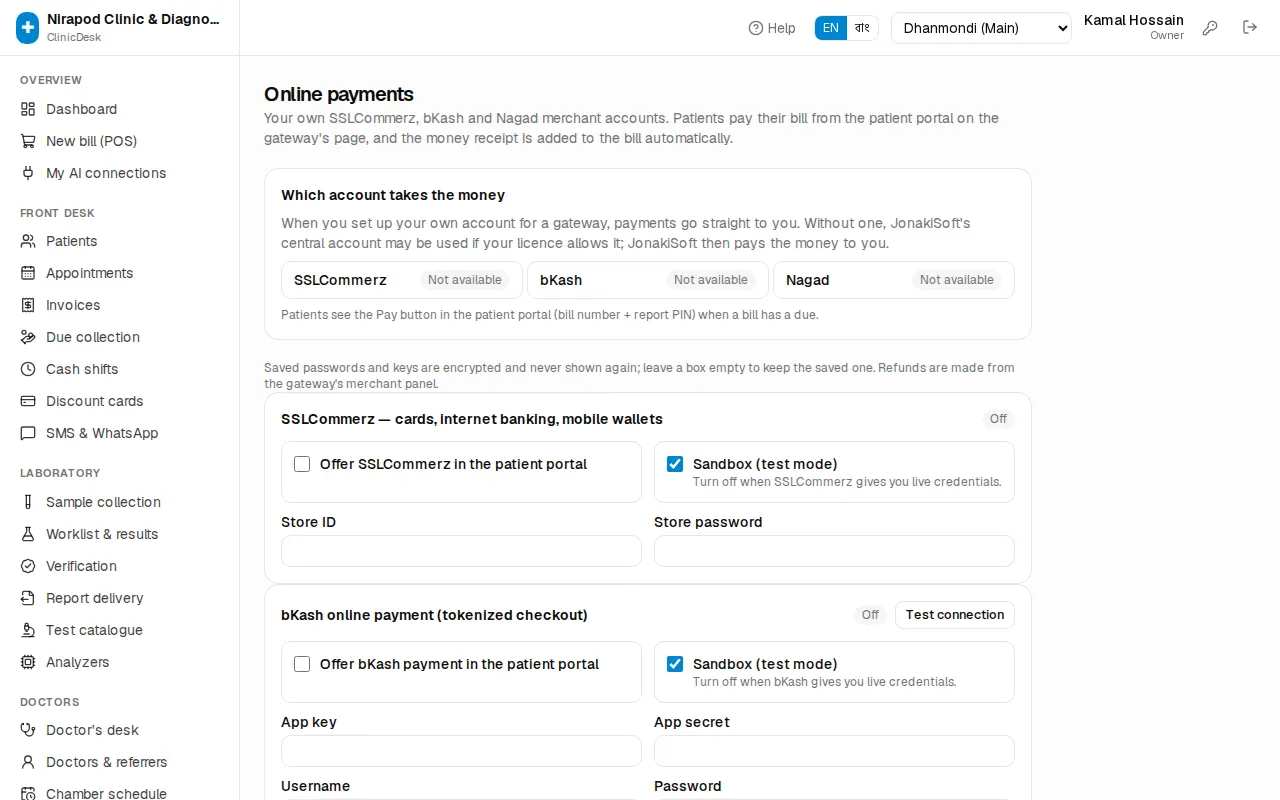The height and width of the screenshot is (800, 1280).
Task: Click the Report delivery icon
Action: [x=28, y=598]
